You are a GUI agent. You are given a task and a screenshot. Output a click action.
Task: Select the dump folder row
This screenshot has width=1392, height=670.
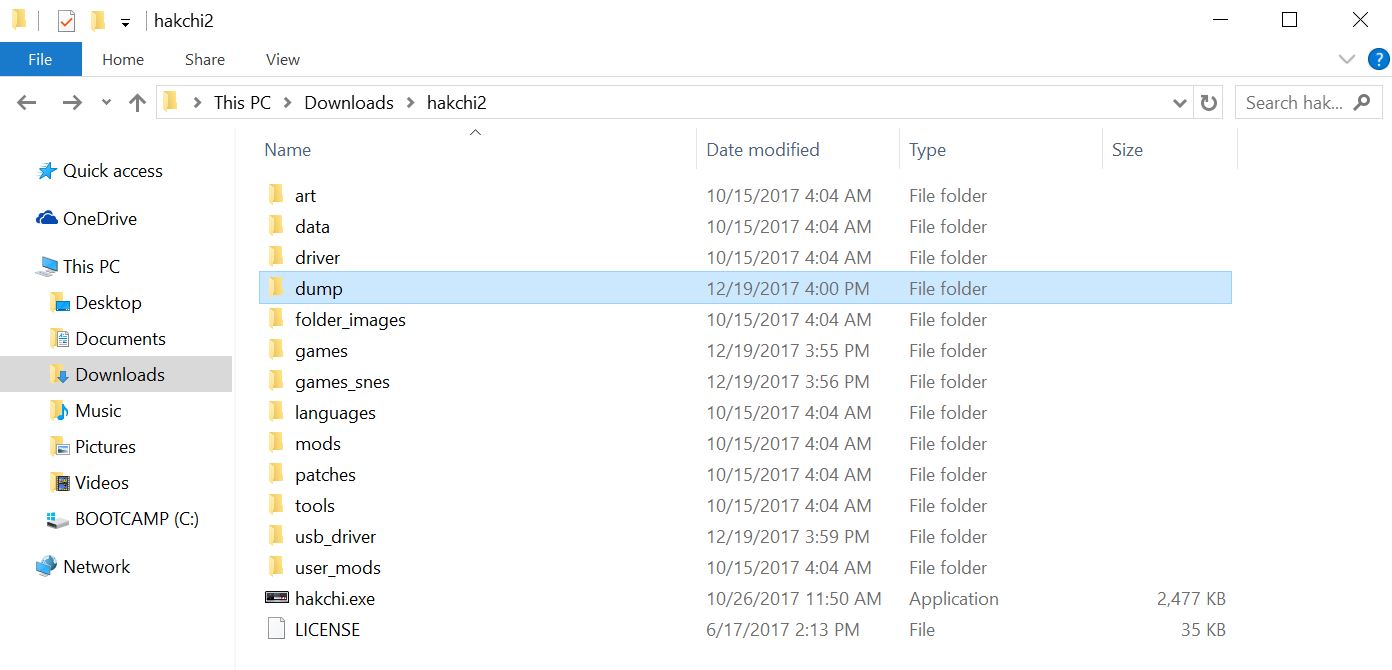click(x=745, y=289)
